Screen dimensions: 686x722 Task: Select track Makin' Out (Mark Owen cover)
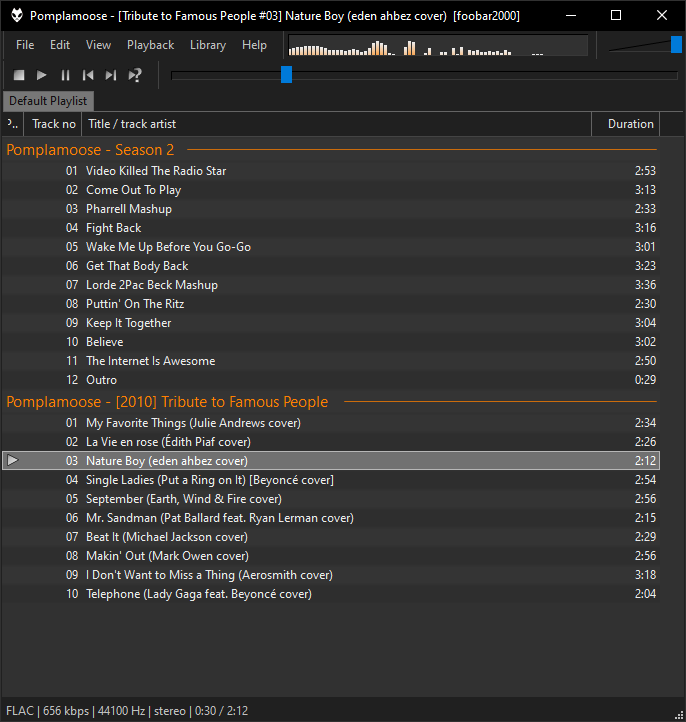331,556
